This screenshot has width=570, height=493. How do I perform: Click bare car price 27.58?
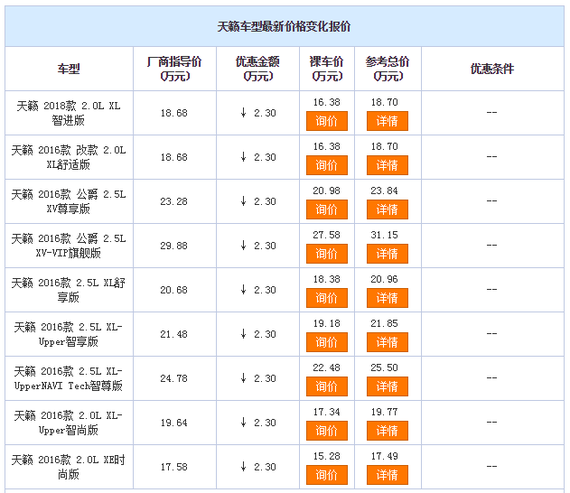[326, 235]
